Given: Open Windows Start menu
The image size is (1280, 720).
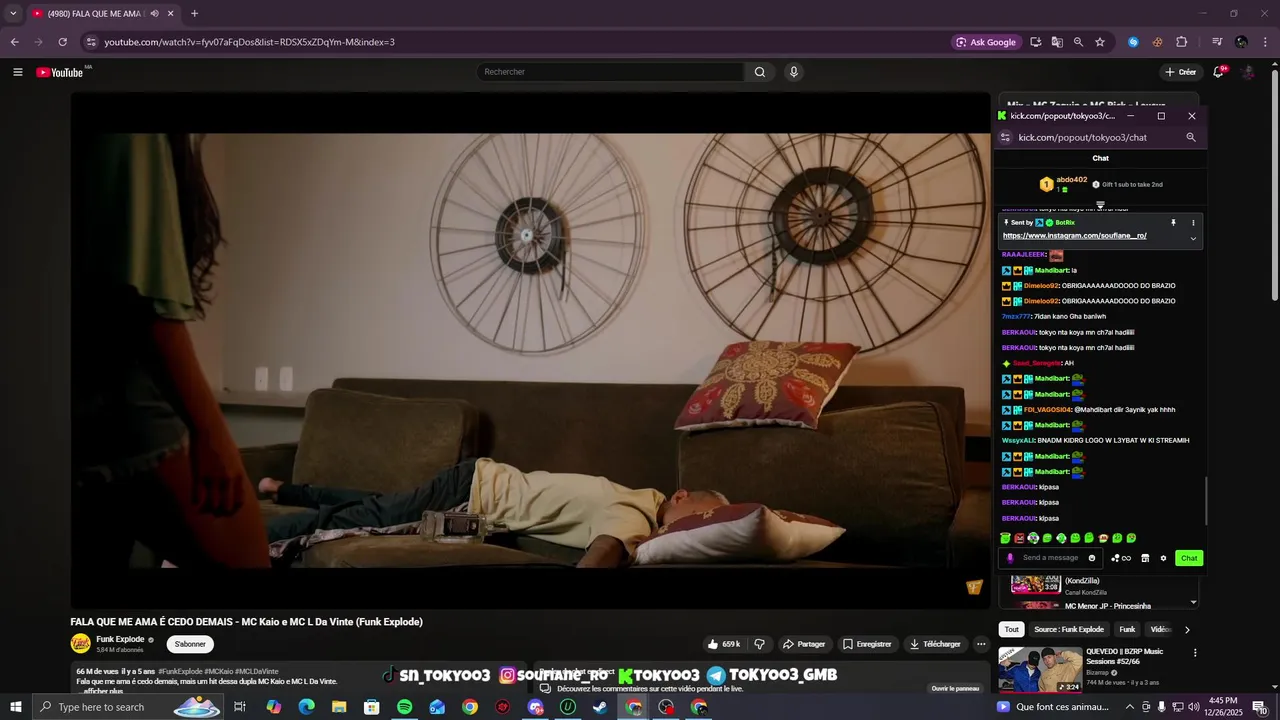Looking at the screenshot, I should (x=15, y=707).
